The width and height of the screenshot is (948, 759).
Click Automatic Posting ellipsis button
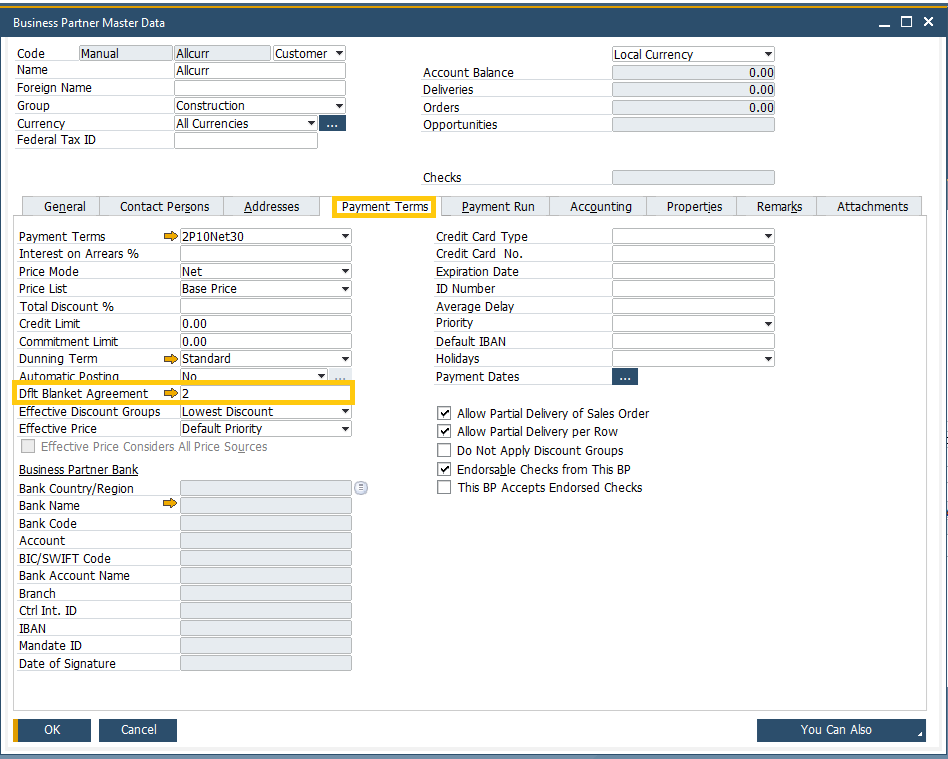[x=340, y=377]
